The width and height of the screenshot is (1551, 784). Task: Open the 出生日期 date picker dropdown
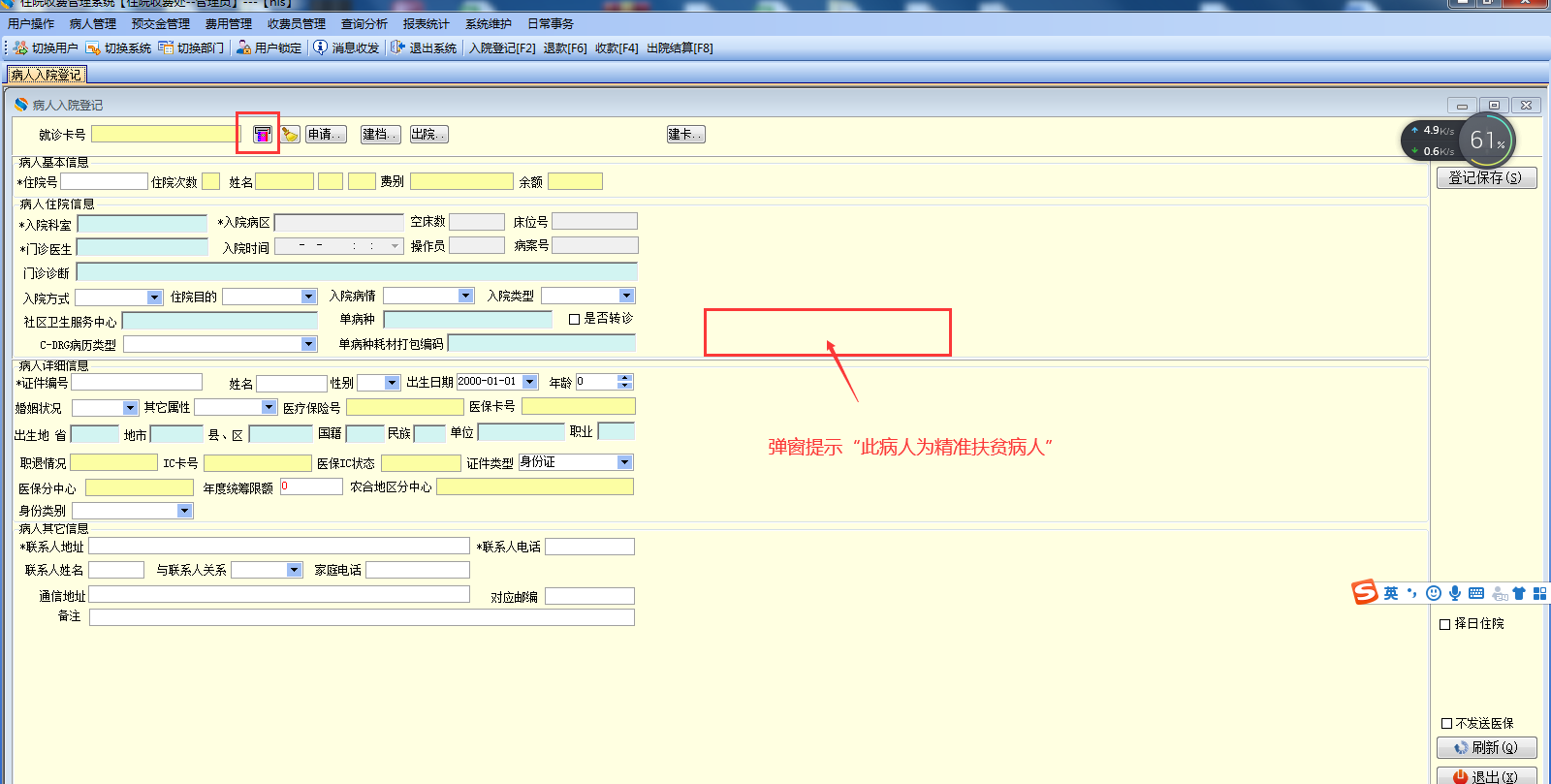point(530,382)
